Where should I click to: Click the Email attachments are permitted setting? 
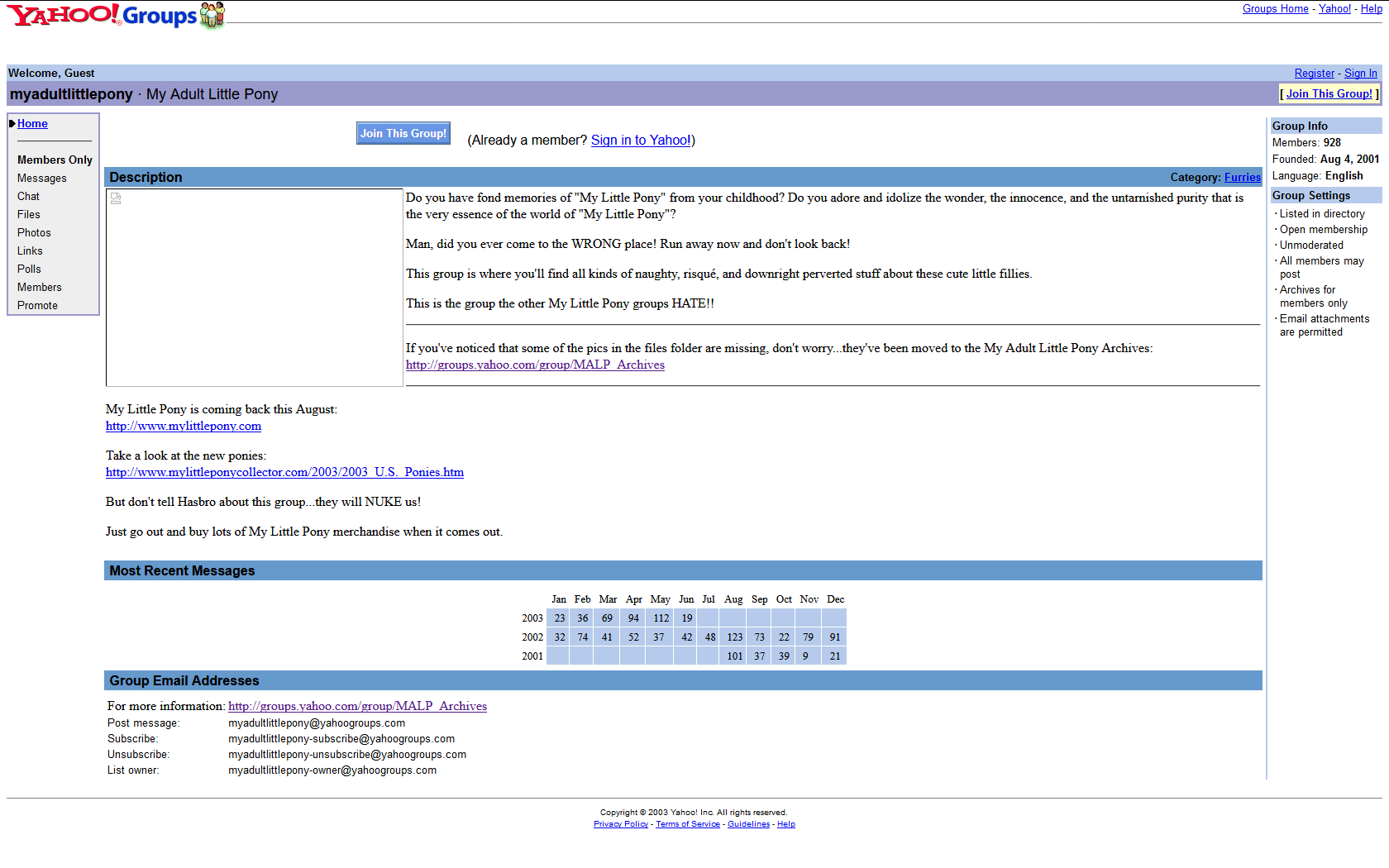1325,326
